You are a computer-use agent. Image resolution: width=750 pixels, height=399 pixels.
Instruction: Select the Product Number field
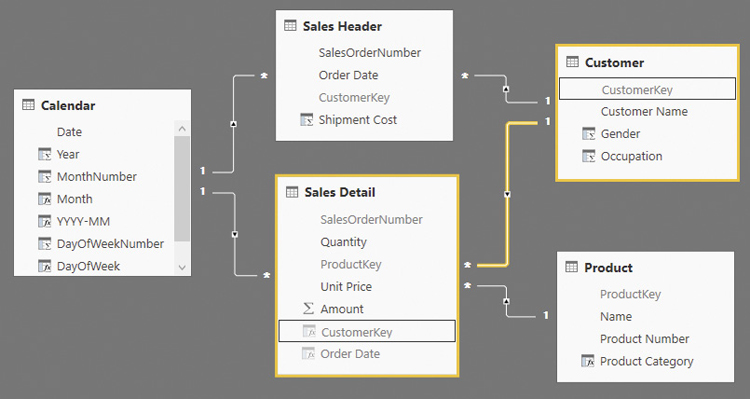point(644,339)
